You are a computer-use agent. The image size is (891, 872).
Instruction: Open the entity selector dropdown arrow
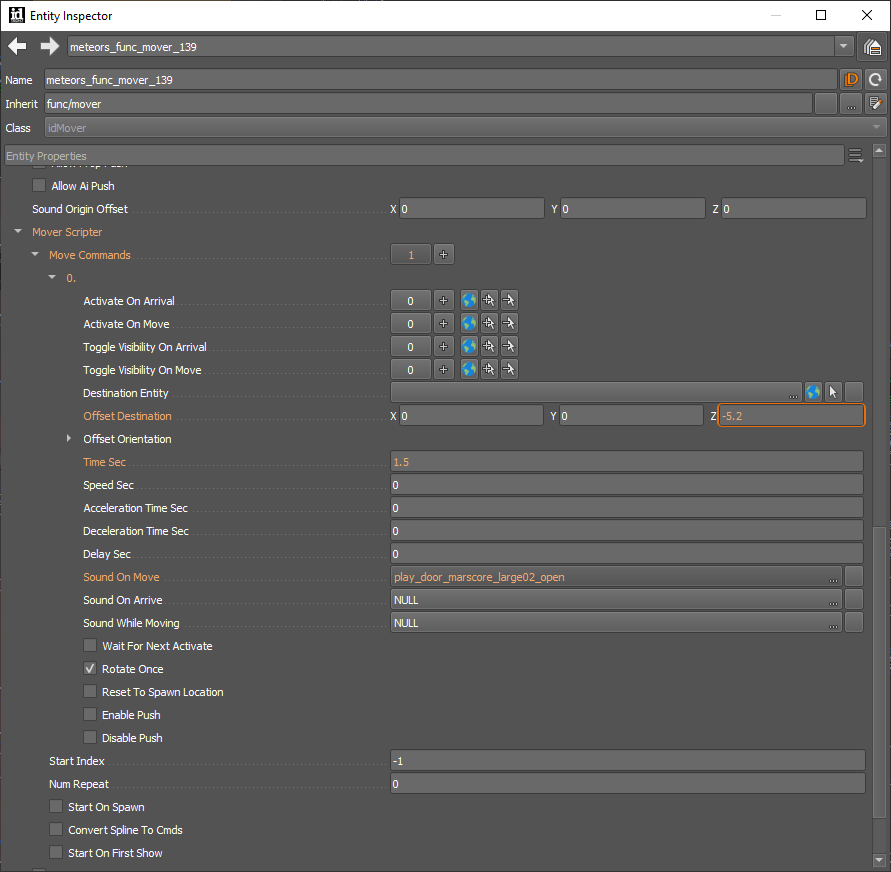pos(844,47)
